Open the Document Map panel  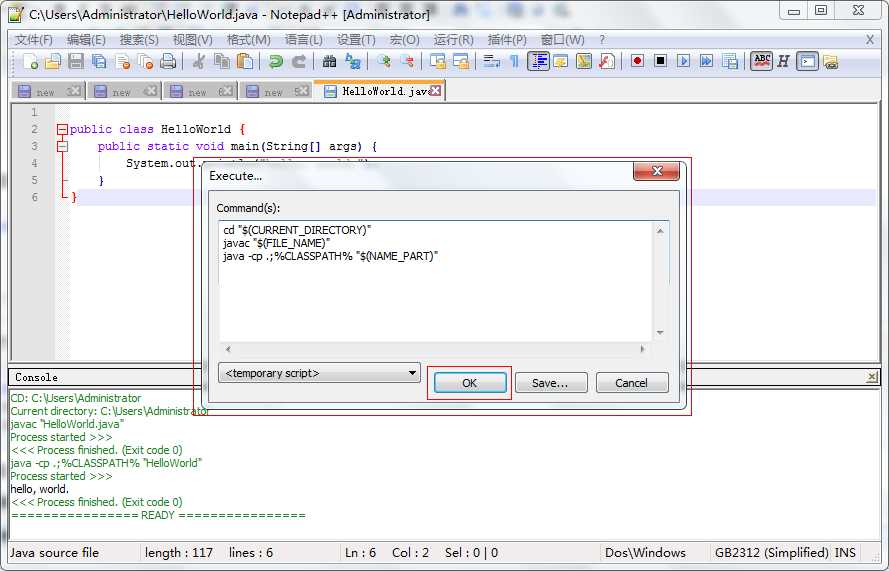pos(584,61)
